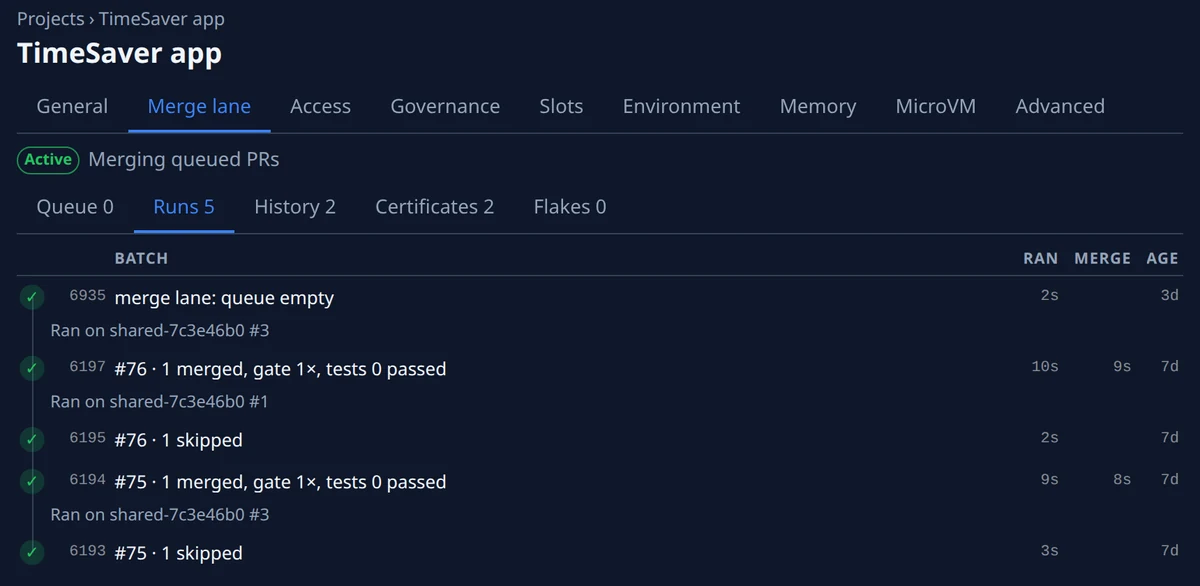Image resolution: width=1200 pixels, height=586 pixels.
Task: Open run 6194 '#75 · 1 merged' entry
Action: click(280, 482)
